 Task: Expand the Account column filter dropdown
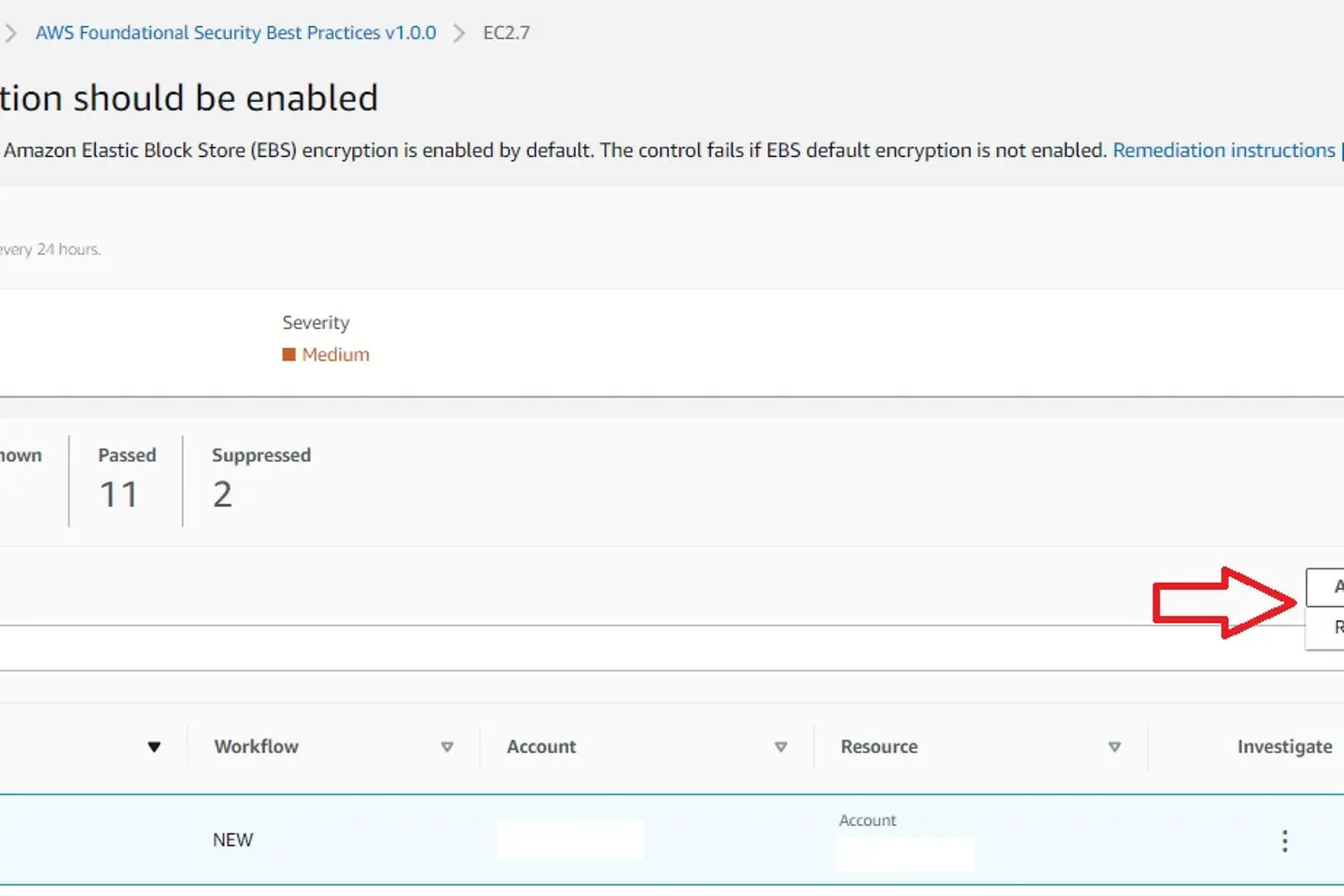(780, 747)
